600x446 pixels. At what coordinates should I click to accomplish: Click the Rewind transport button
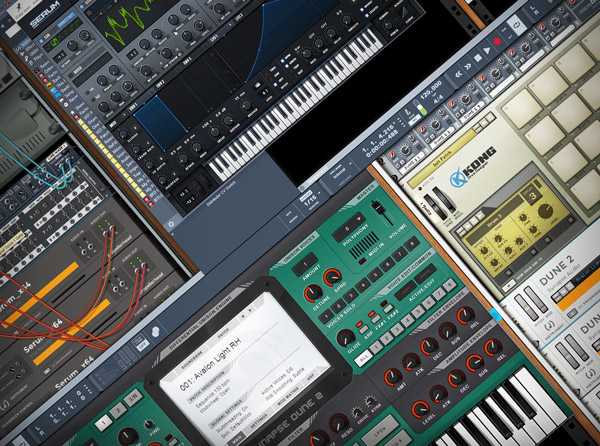point(458,74)
